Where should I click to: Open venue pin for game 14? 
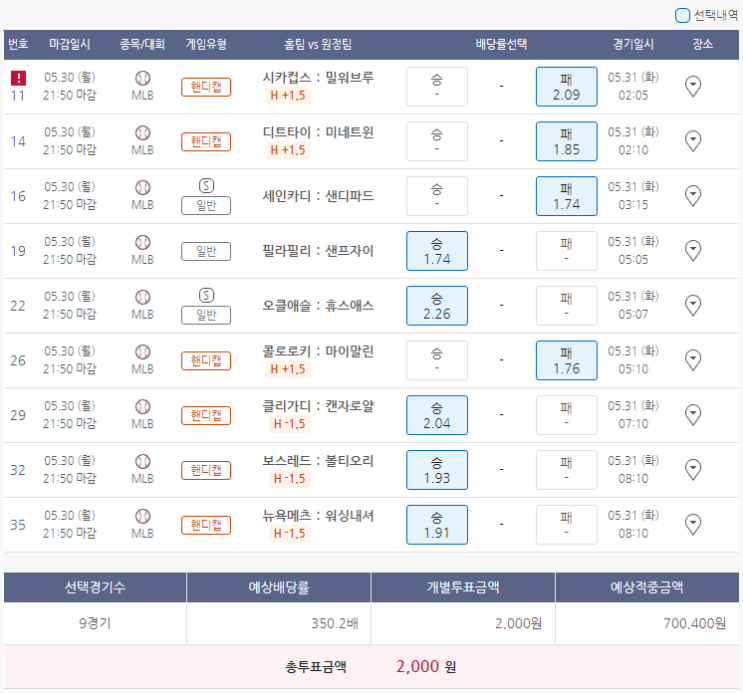693,141
